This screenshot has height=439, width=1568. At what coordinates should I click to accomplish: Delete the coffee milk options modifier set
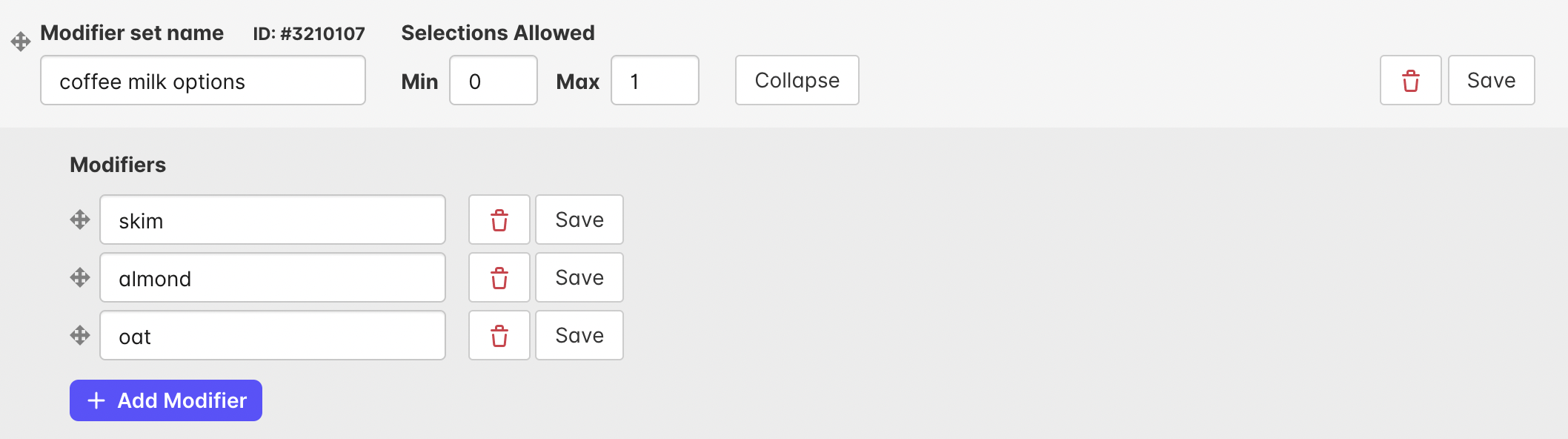(1410, 80)
